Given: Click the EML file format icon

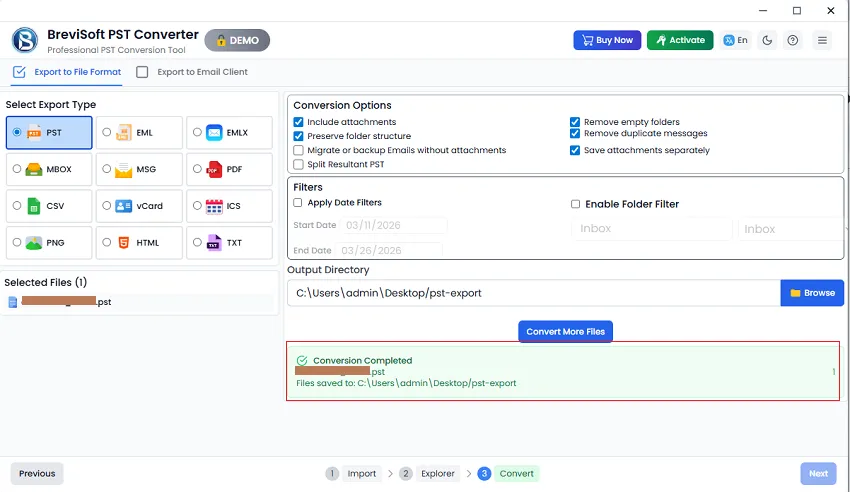Looking at the screenshot, I should tap(124, 133).
